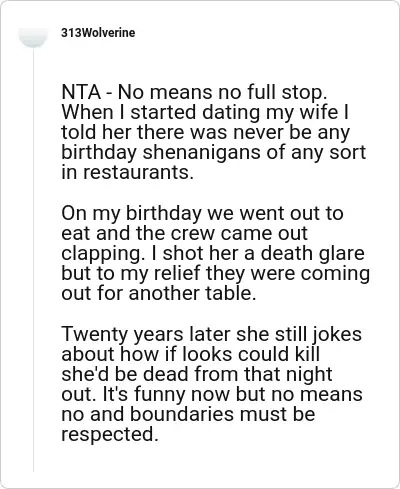Click the commenter's avatar image
Viewport: 400px width, 489px height.
tap(33, 36)
